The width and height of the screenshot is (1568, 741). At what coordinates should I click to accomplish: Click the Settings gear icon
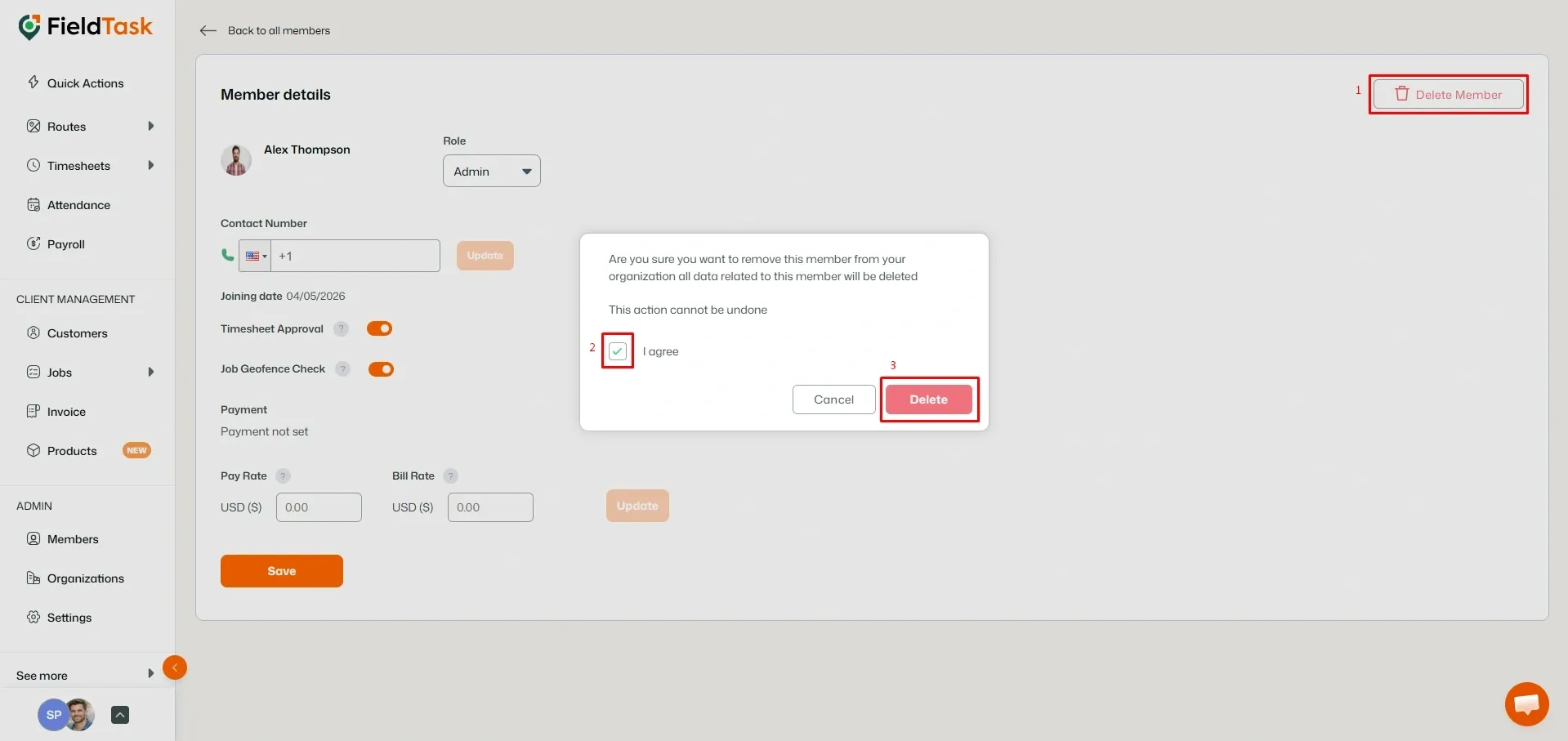click(34, 617)
